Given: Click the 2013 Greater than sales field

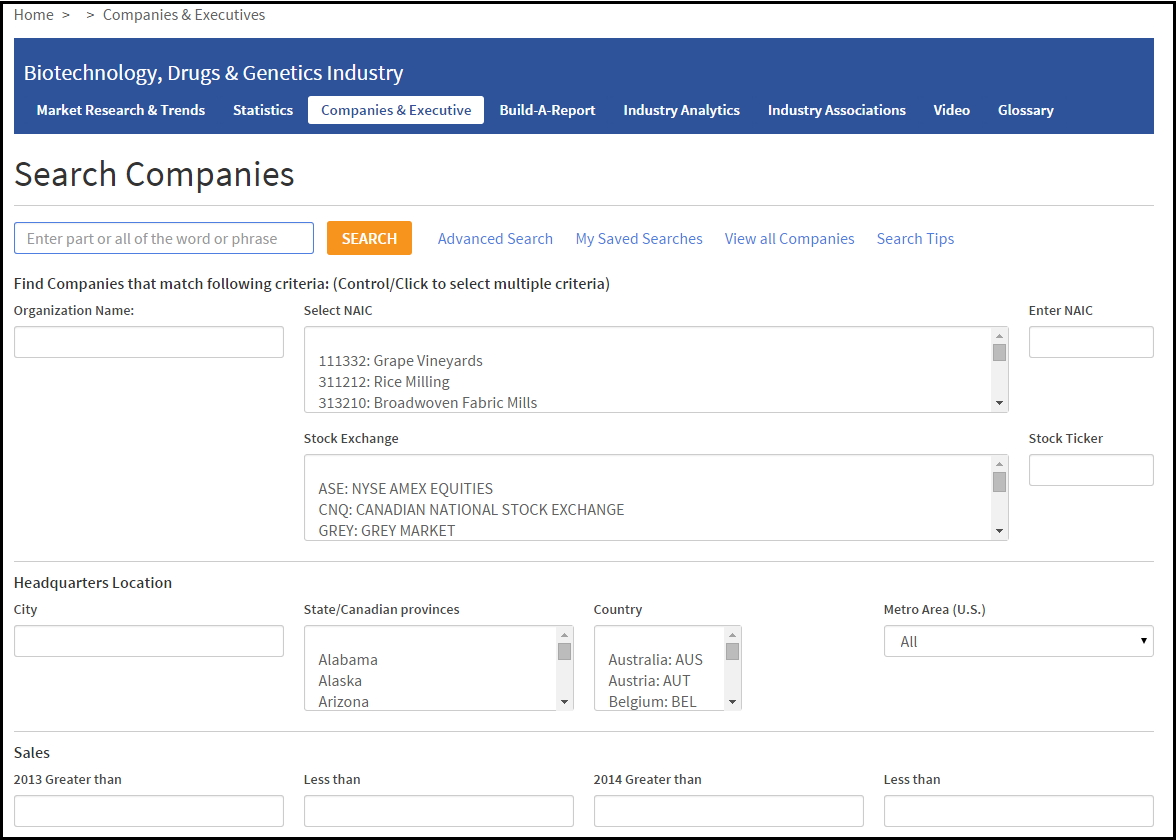Looking at the screenshot, I should 148,812.
